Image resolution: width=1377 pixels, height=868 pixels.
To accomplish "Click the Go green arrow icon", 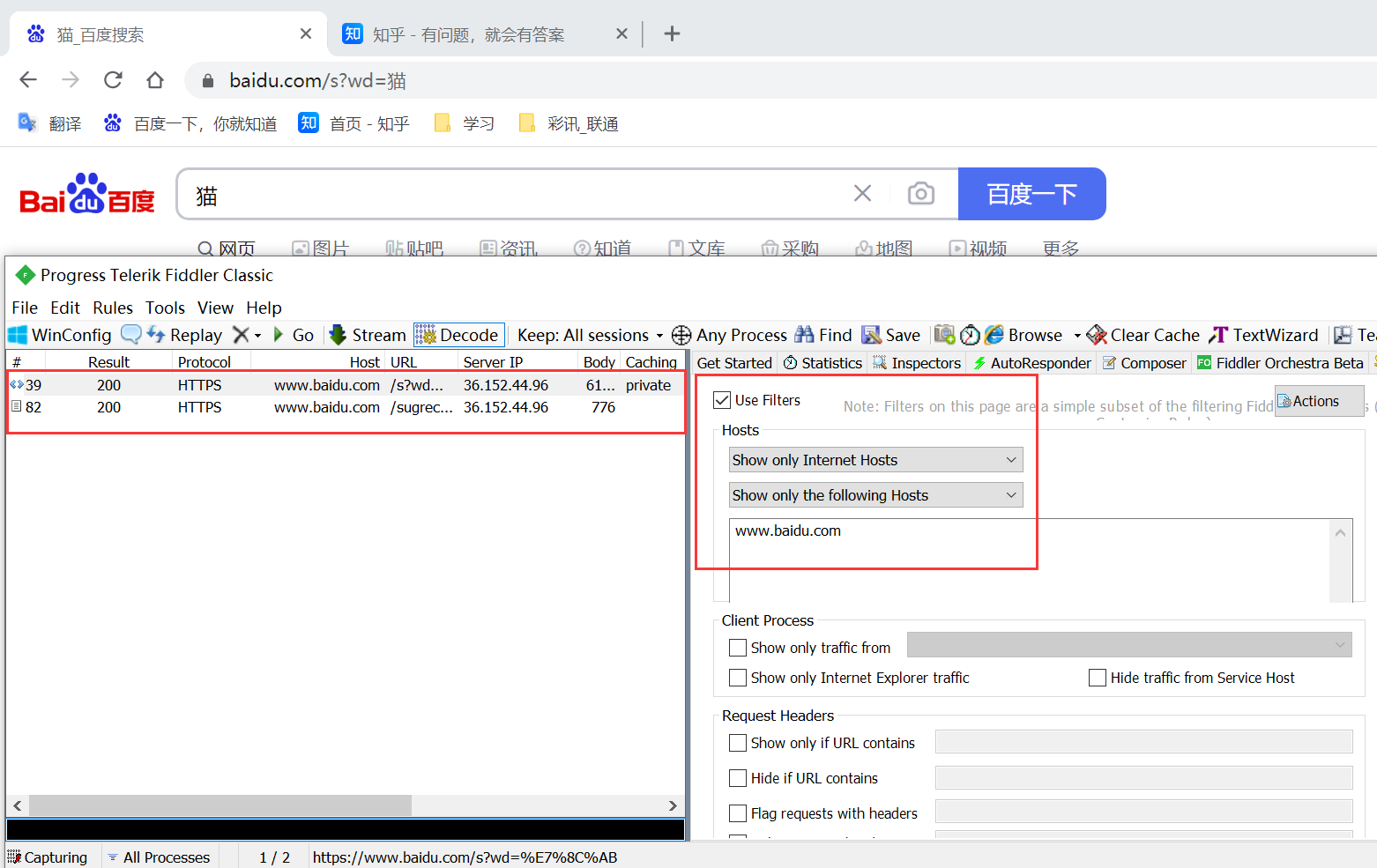I will click(279, 335).
